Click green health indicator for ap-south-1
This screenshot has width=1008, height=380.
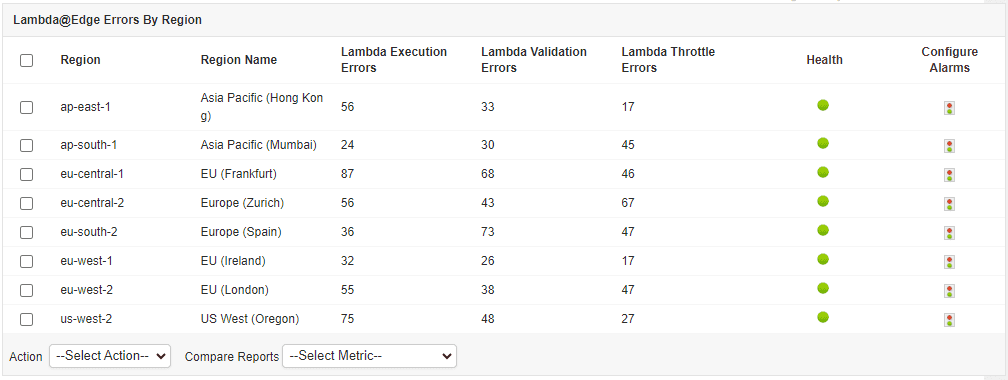[823, 143]
